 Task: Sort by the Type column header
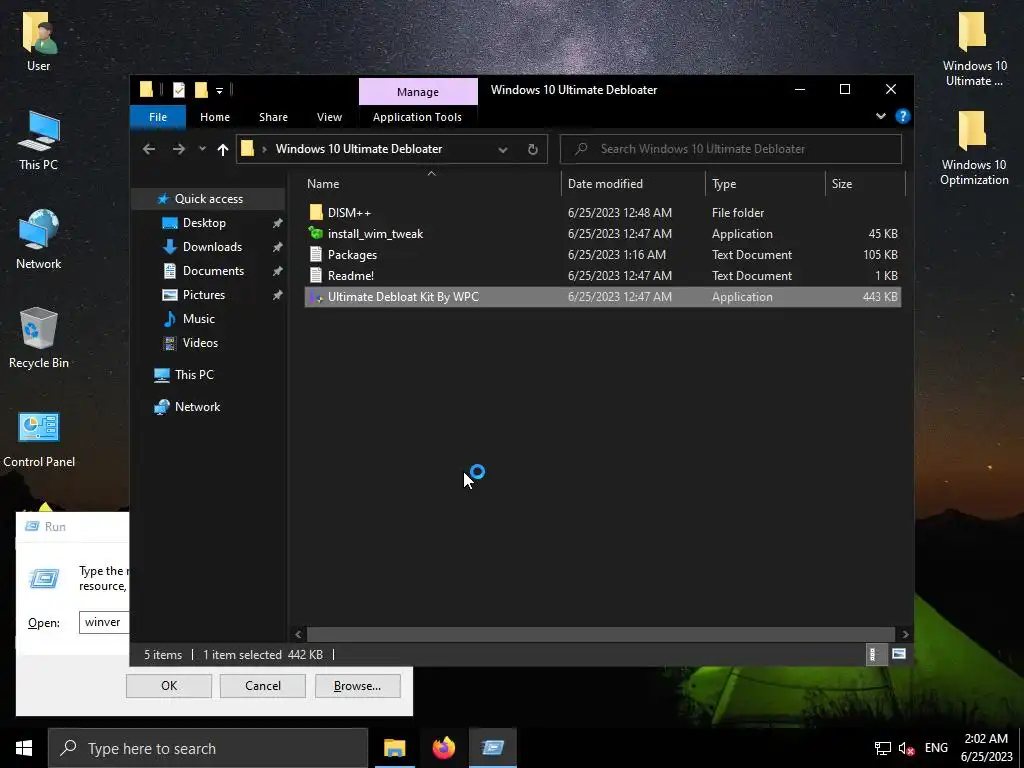[765, 184]
